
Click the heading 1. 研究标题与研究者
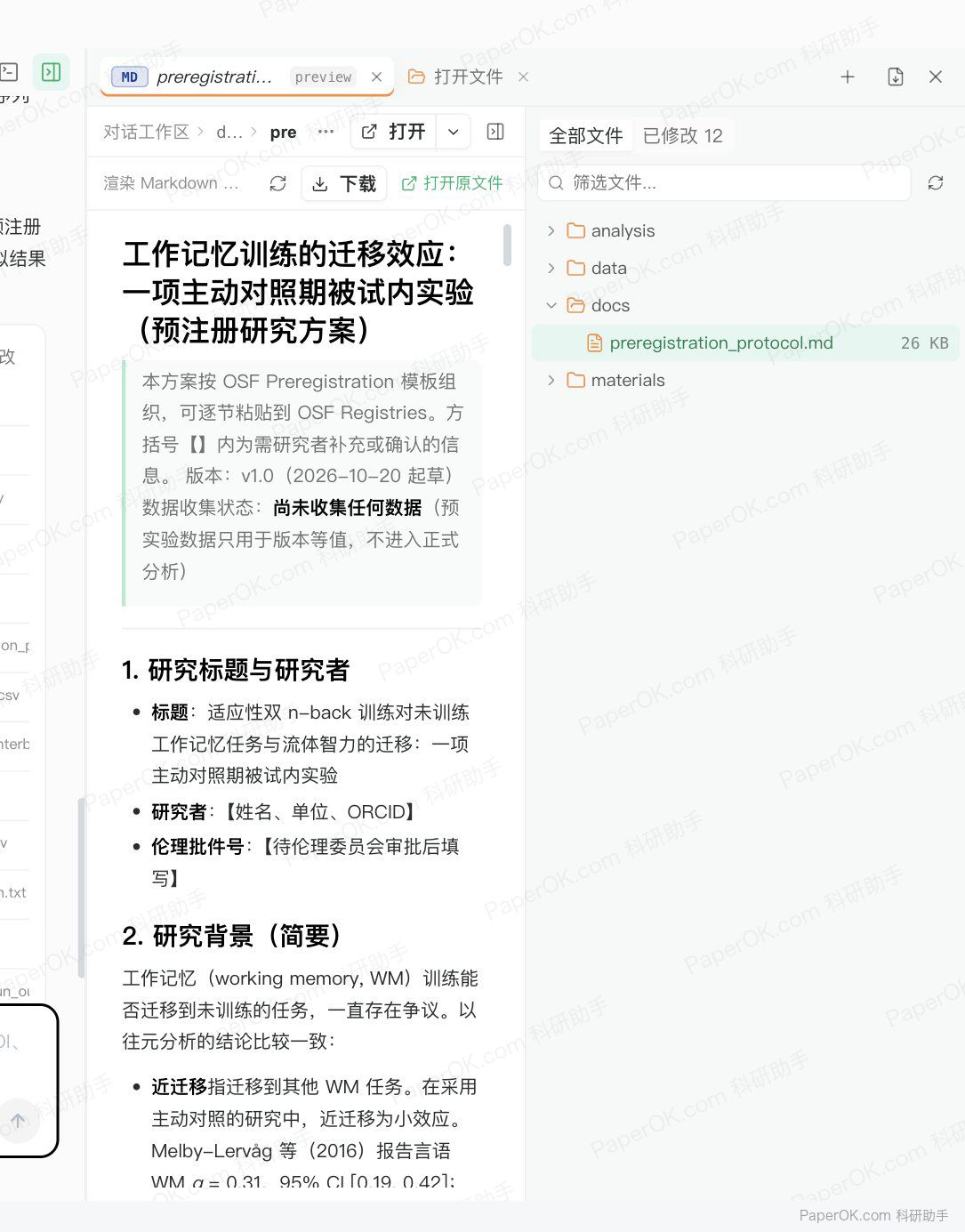coord(236,670)
